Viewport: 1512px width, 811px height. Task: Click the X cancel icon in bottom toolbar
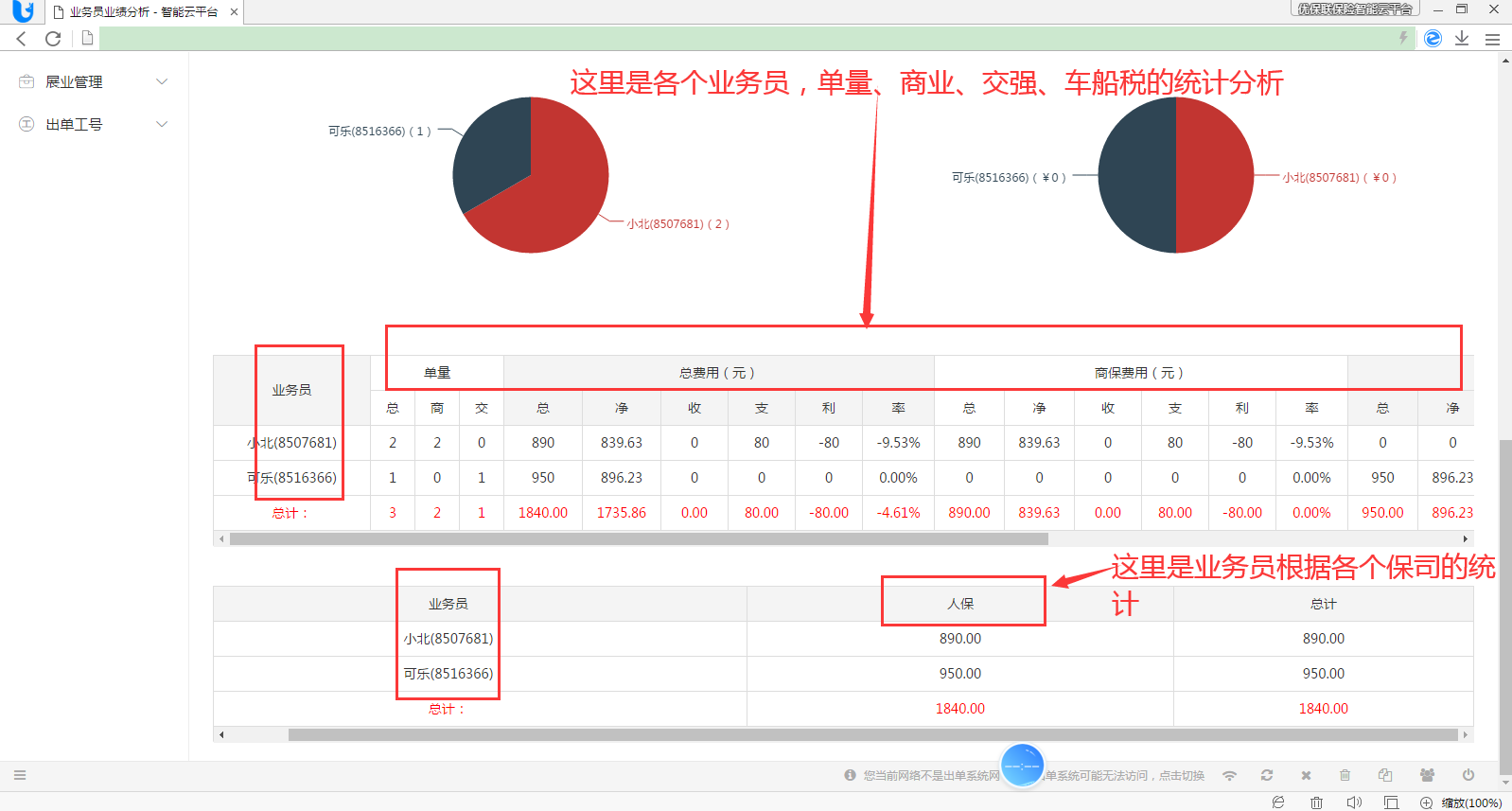[1306, 775]
